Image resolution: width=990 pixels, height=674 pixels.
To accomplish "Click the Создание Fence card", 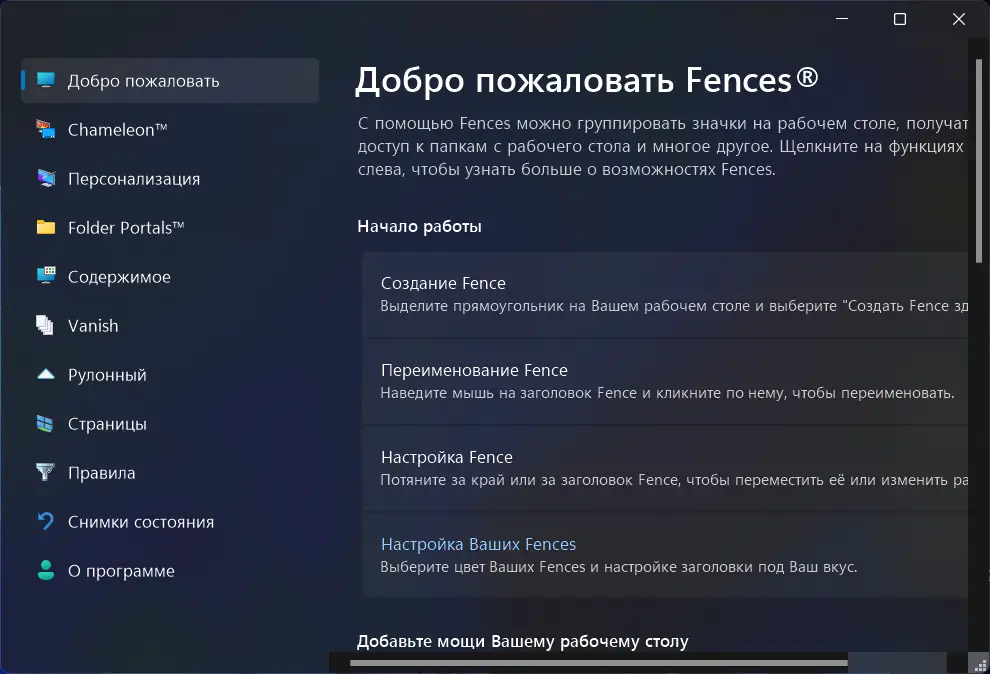I will (665, 294).
